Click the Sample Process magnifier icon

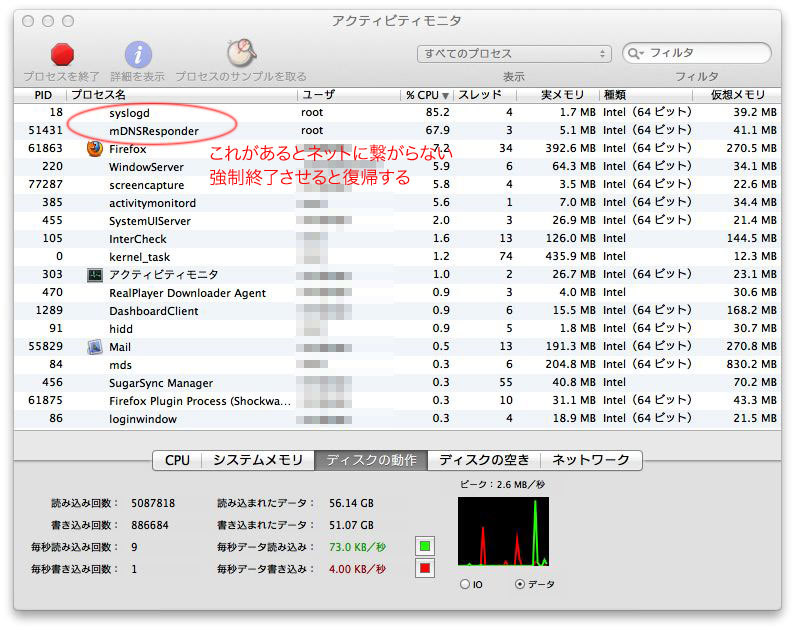[241, 53]
